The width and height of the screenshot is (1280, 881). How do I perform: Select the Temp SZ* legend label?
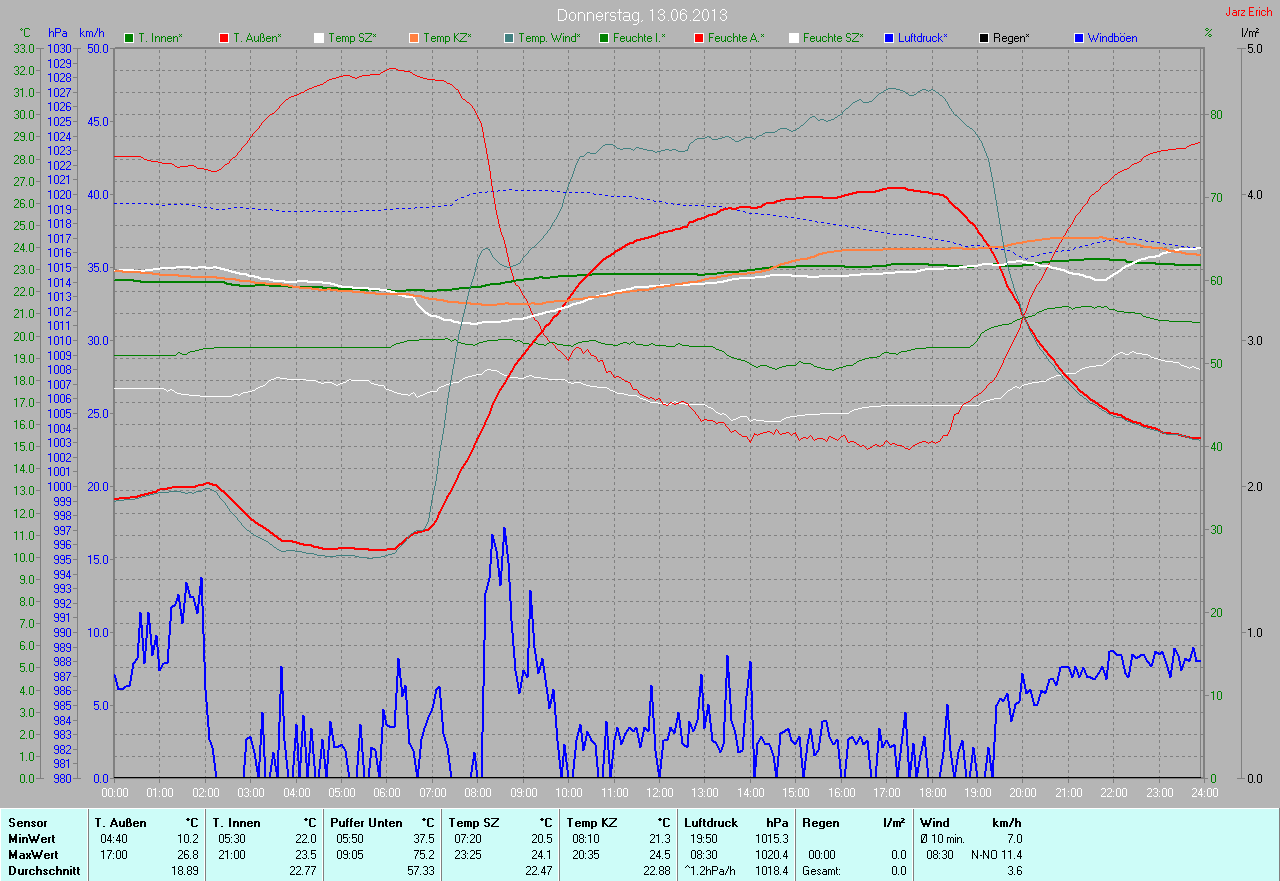(x=352, y=38)
